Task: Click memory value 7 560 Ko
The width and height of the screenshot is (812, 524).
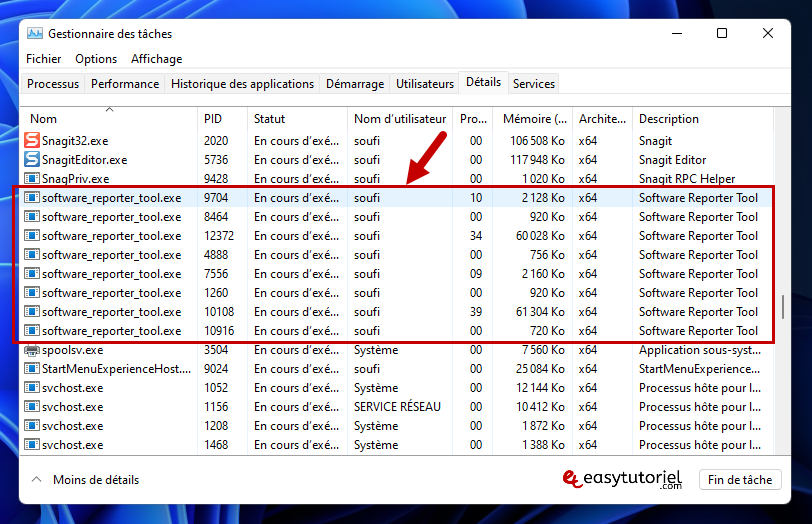Action: point(543,350)
